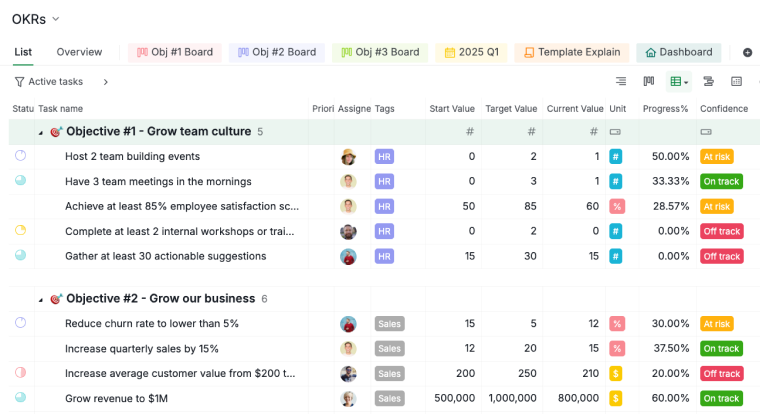Image resolution: width=760 pixels, height=414 pixels.
Task: Click assignee avatar for Increase average customer value
Action: [x=348, y=374]
